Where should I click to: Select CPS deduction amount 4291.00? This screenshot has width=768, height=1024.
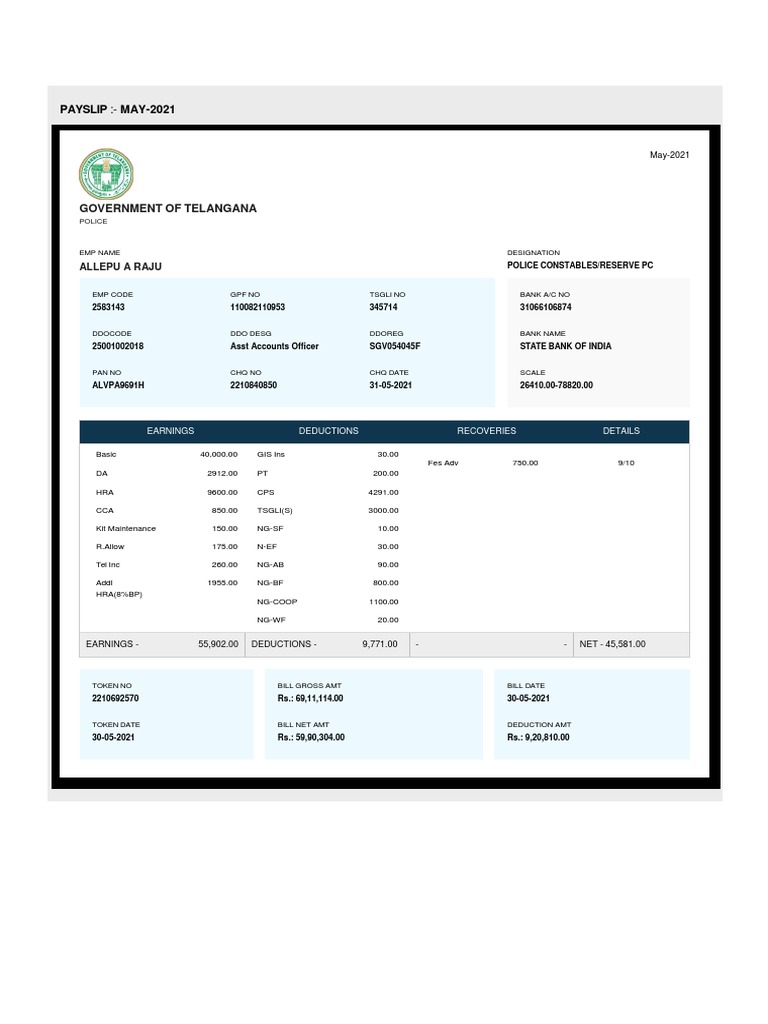pos(383,492)
